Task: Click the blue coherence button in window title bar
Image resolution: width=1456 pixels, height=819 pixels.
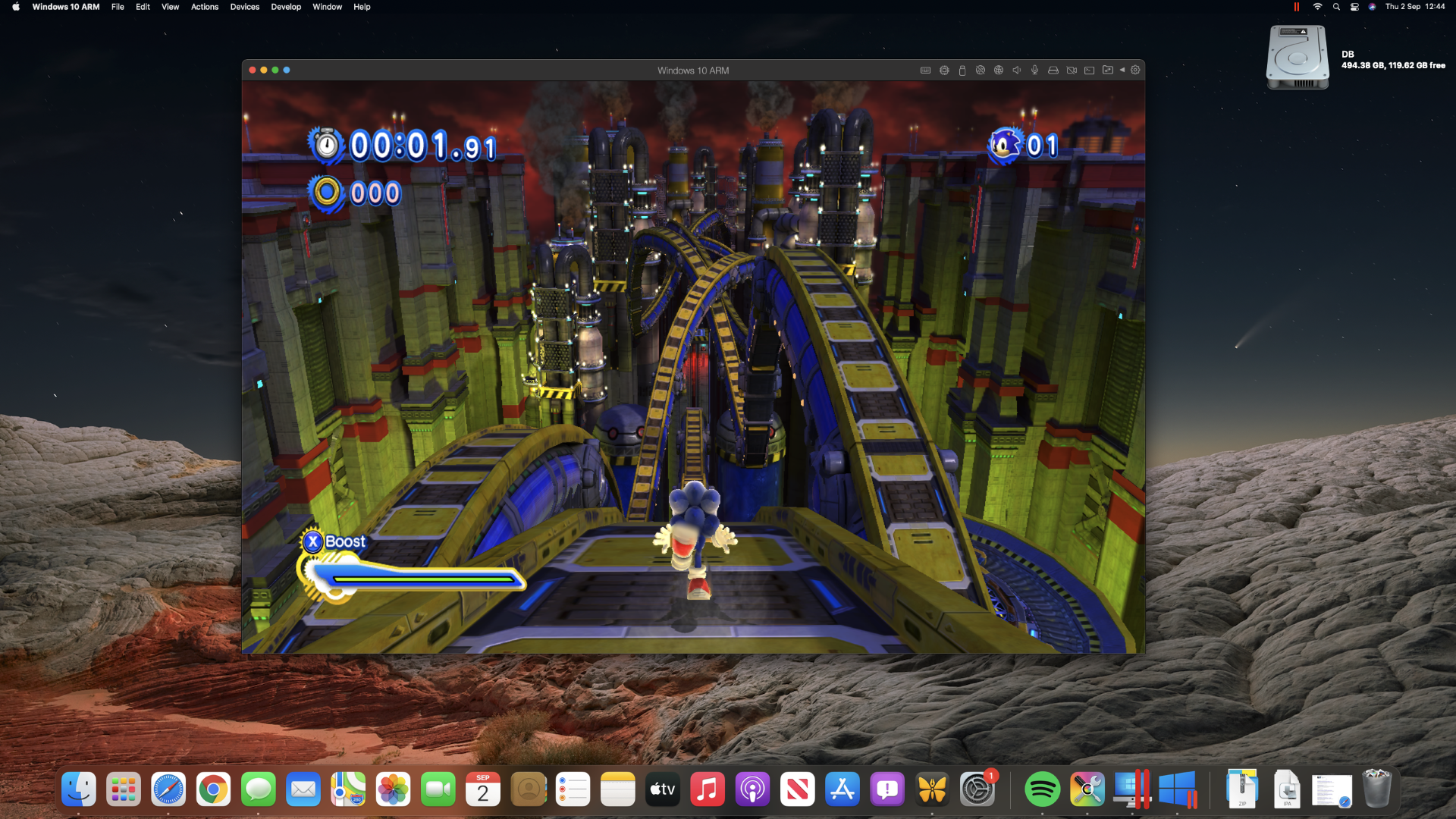Action: (287, 70)
